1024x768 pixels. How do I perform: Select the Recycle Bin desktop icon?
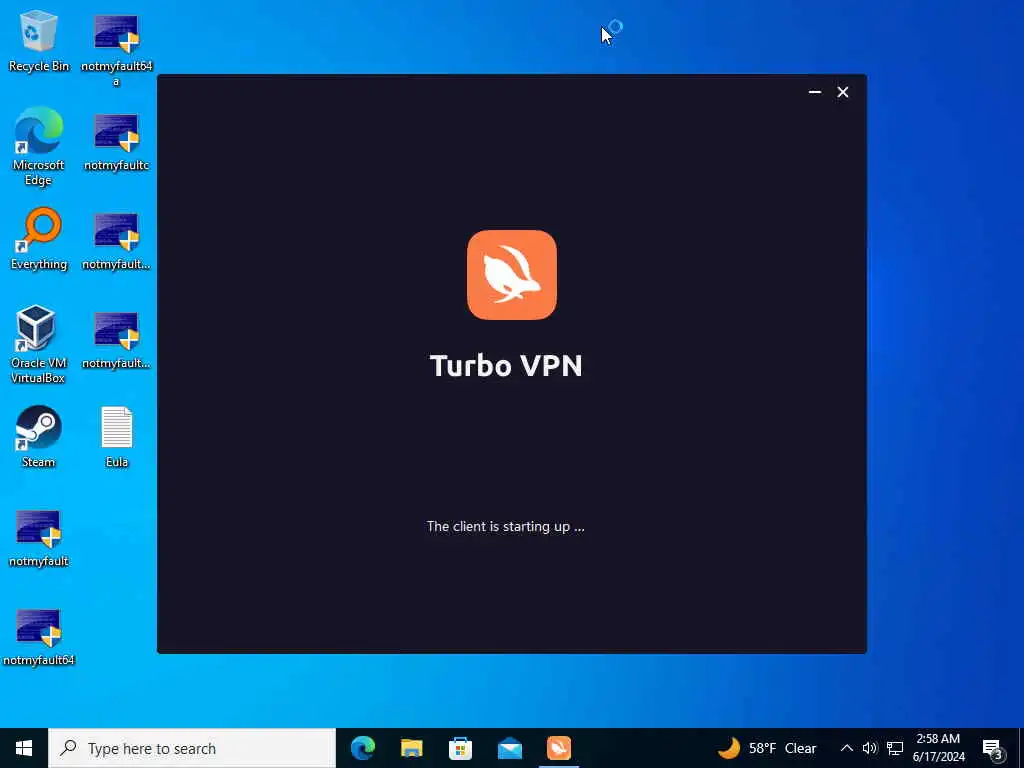pos(39,41)
